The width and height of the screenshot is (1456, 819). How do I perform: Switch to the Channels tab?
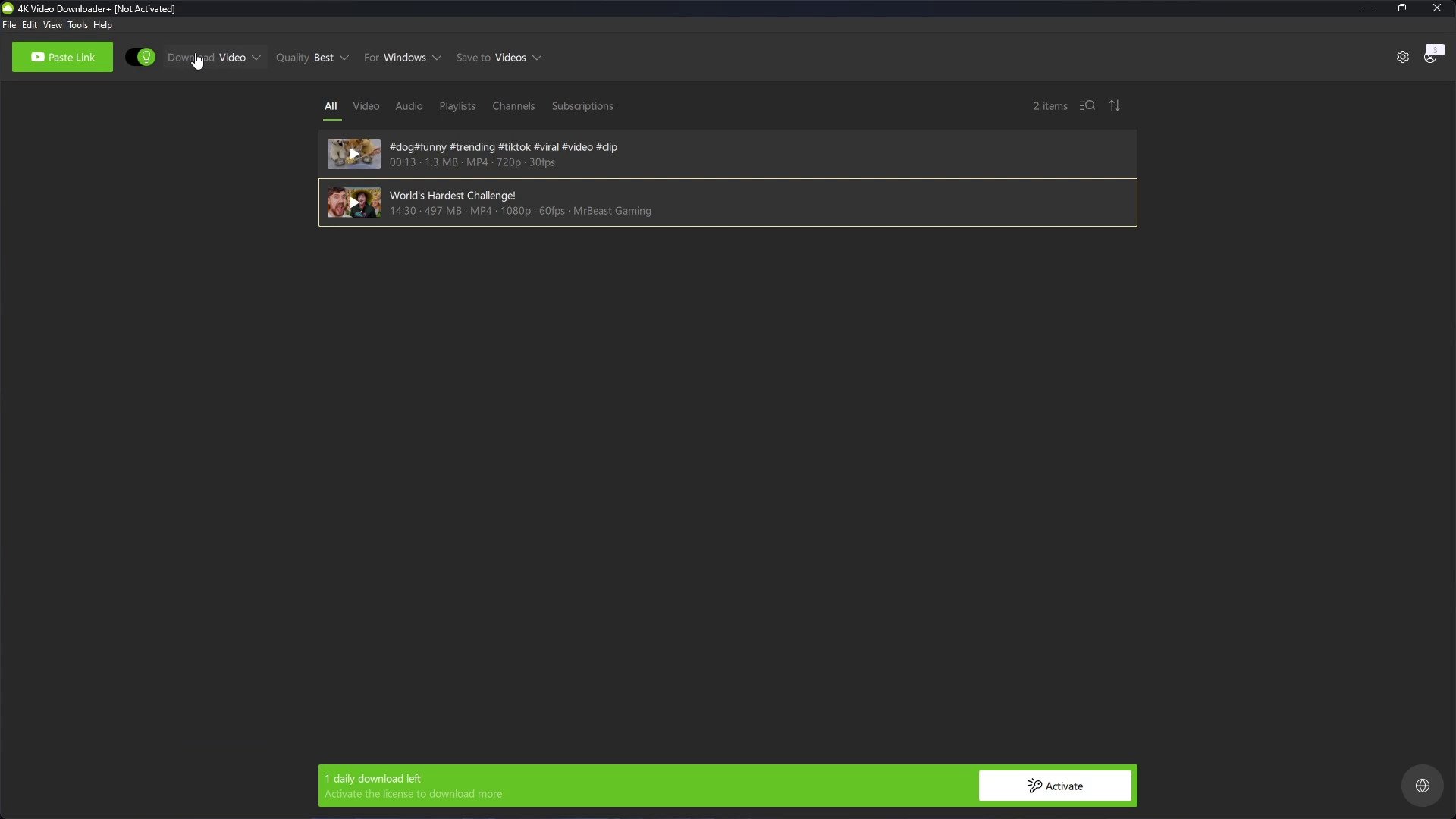pos(513,106)
